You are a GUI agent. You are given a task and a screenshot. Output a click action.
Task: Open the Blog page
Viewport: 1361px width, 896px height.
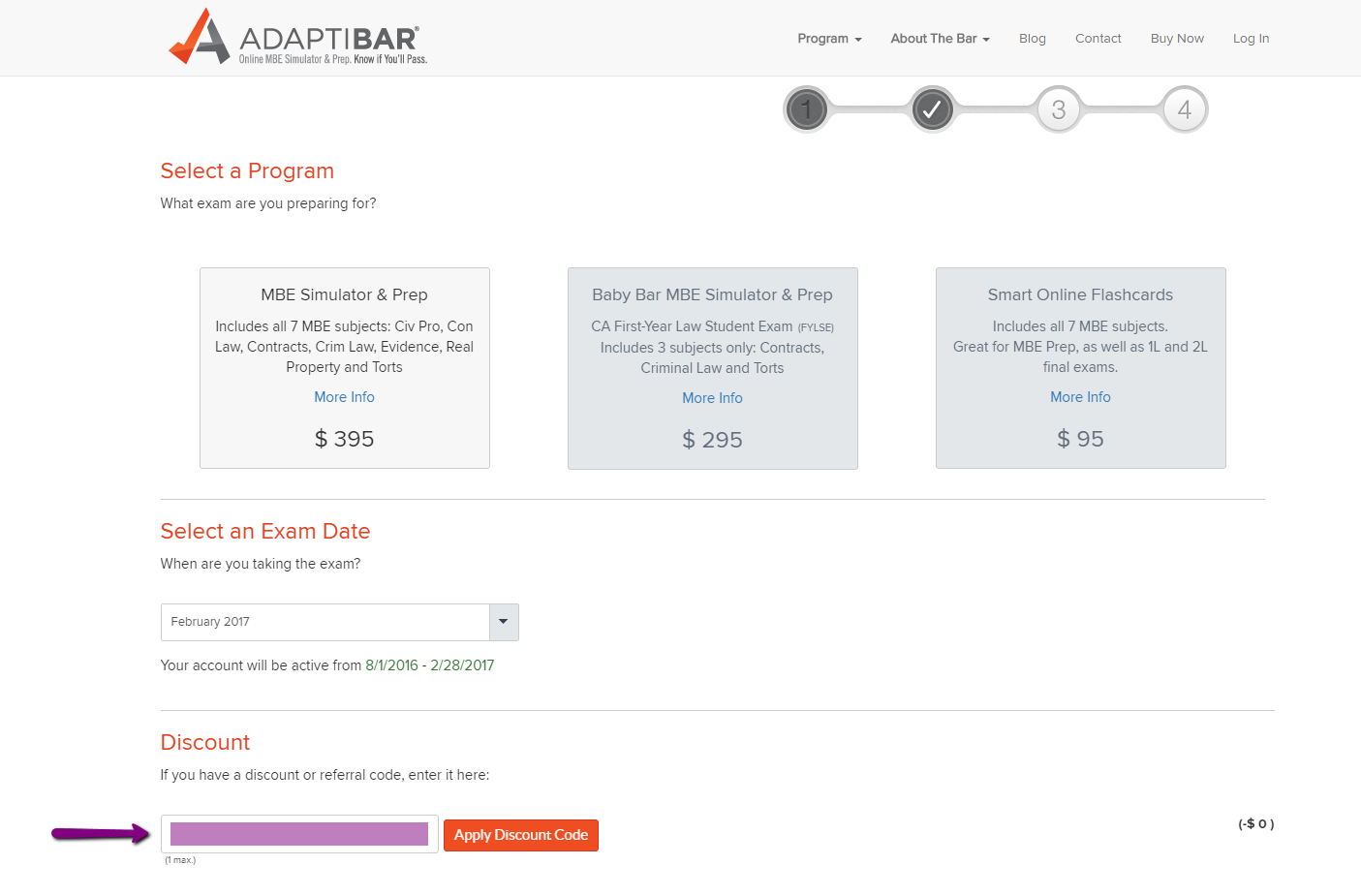pos(1032,39)
